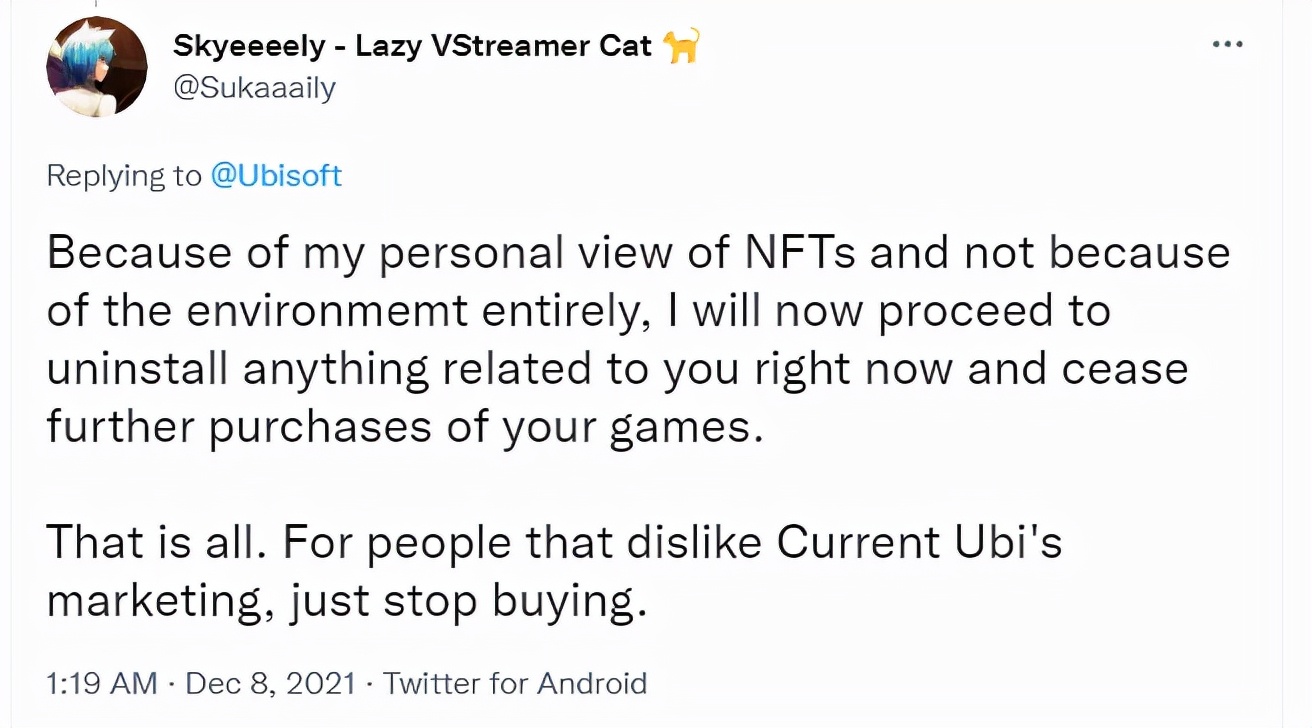Screen dimensions: 1312x728
Task: Click the Dec 8, 2021 date
Action: 271,684
